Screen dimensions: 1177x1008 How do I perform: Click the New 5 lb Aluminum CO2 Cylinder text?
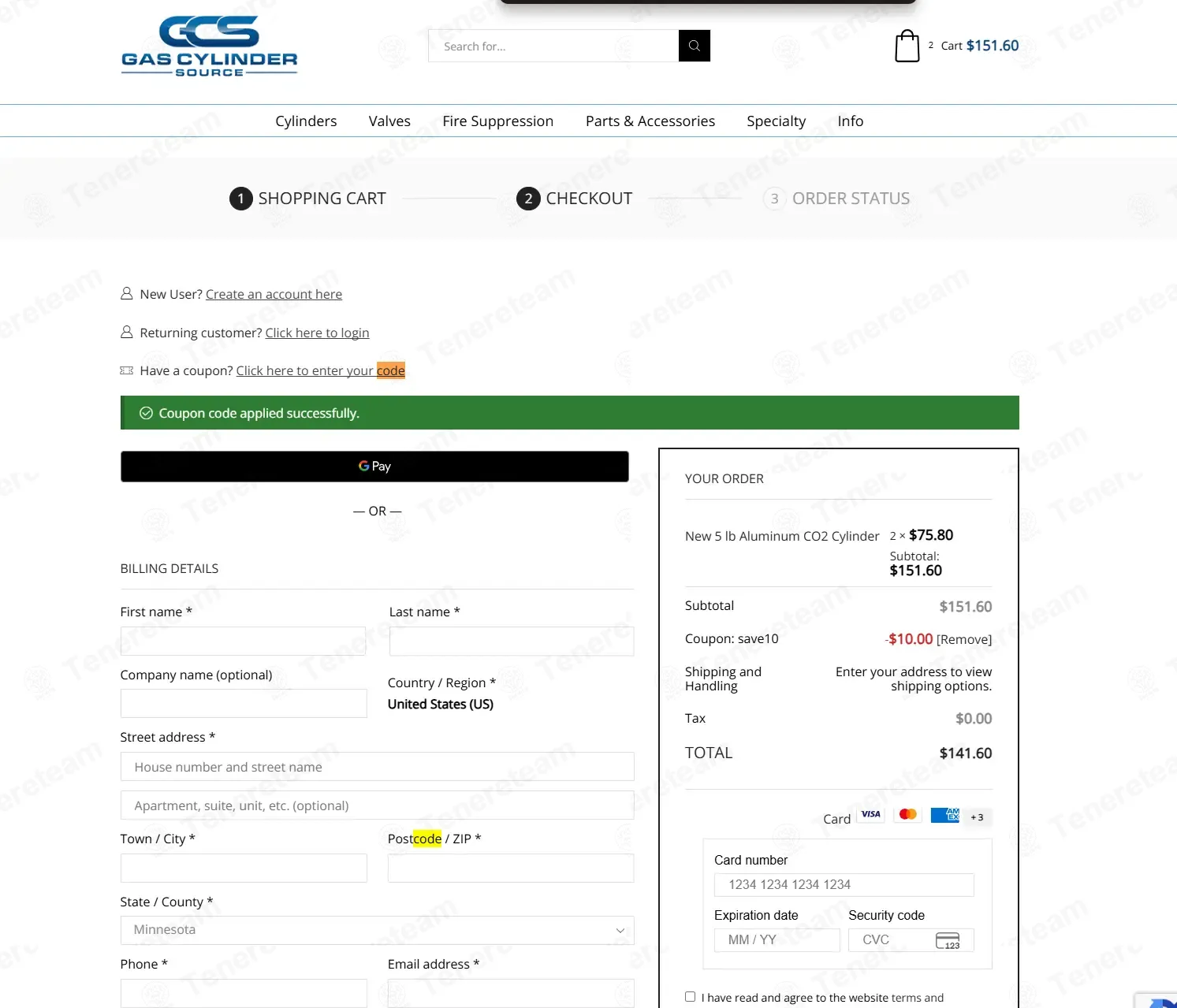782,536
